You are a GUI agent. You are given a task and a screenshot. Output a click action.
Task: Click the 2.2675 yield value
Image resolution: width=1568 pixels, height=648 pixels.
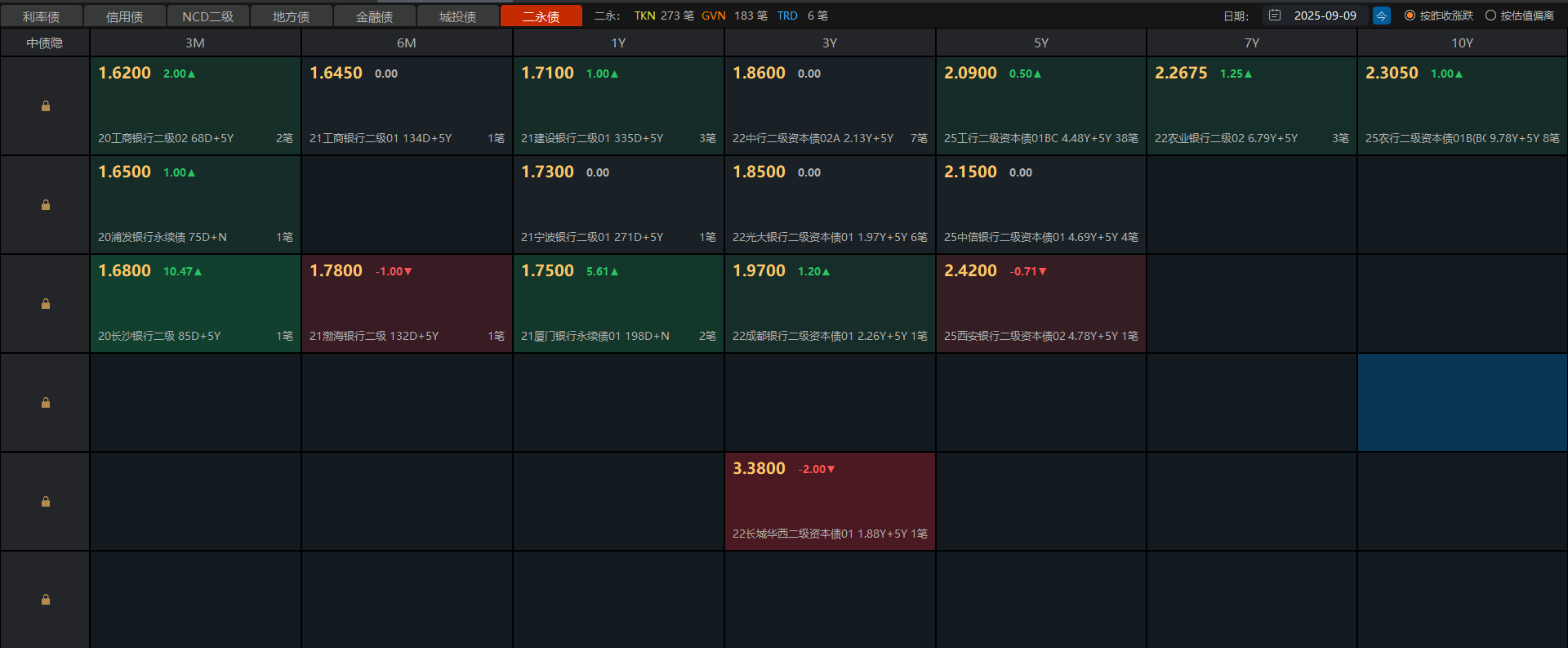click(1181, 73)
